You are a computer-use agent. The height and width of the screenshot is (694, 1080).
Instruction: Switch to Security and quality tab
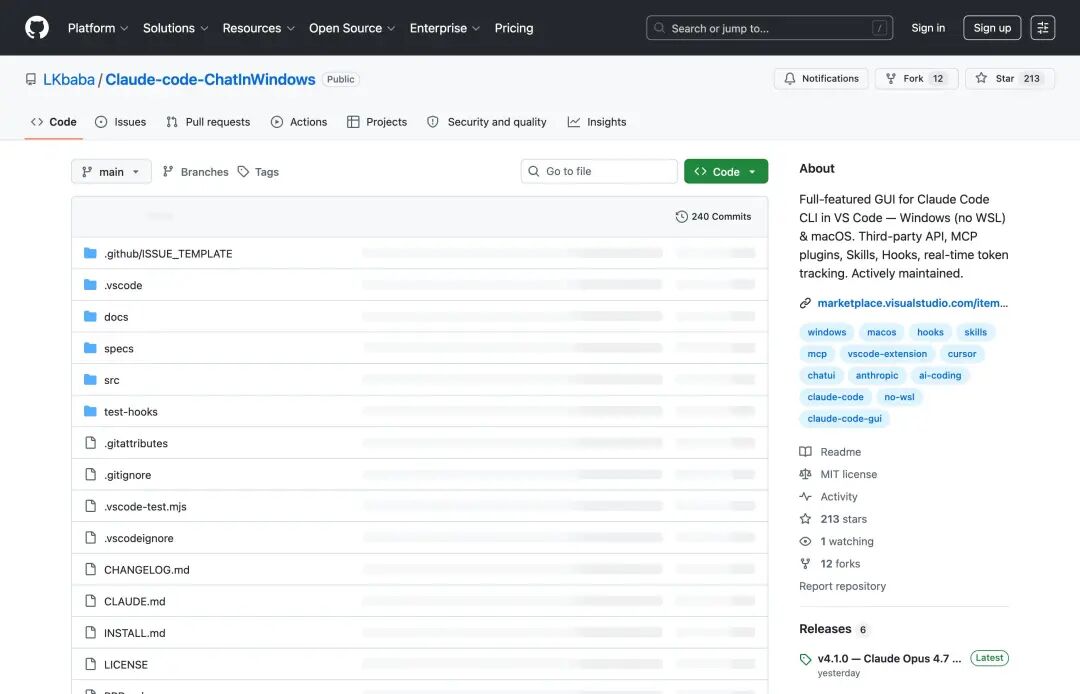click(487, 122)
